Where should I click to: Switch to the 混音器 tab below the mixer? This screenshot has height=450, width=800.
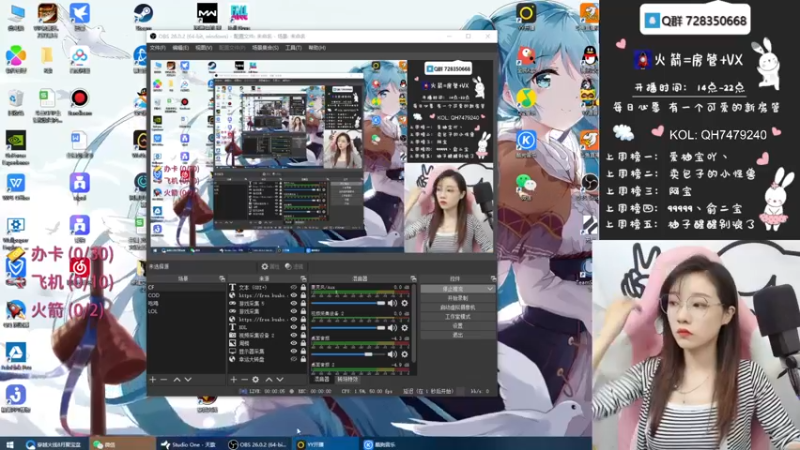coord(321,380)
